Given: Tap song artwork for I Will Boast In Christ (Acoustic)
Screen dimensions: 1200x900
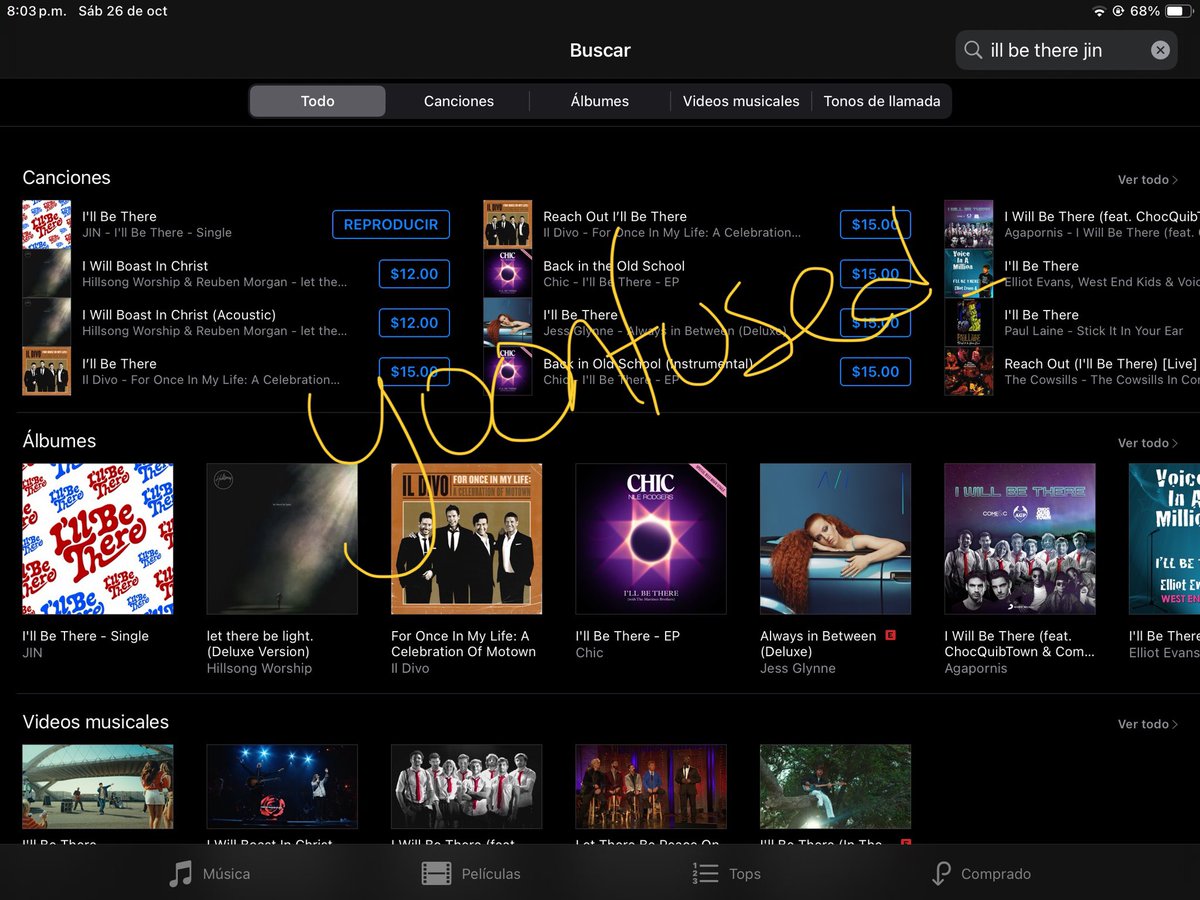Looking at the screenshot, I should [47, 322].
